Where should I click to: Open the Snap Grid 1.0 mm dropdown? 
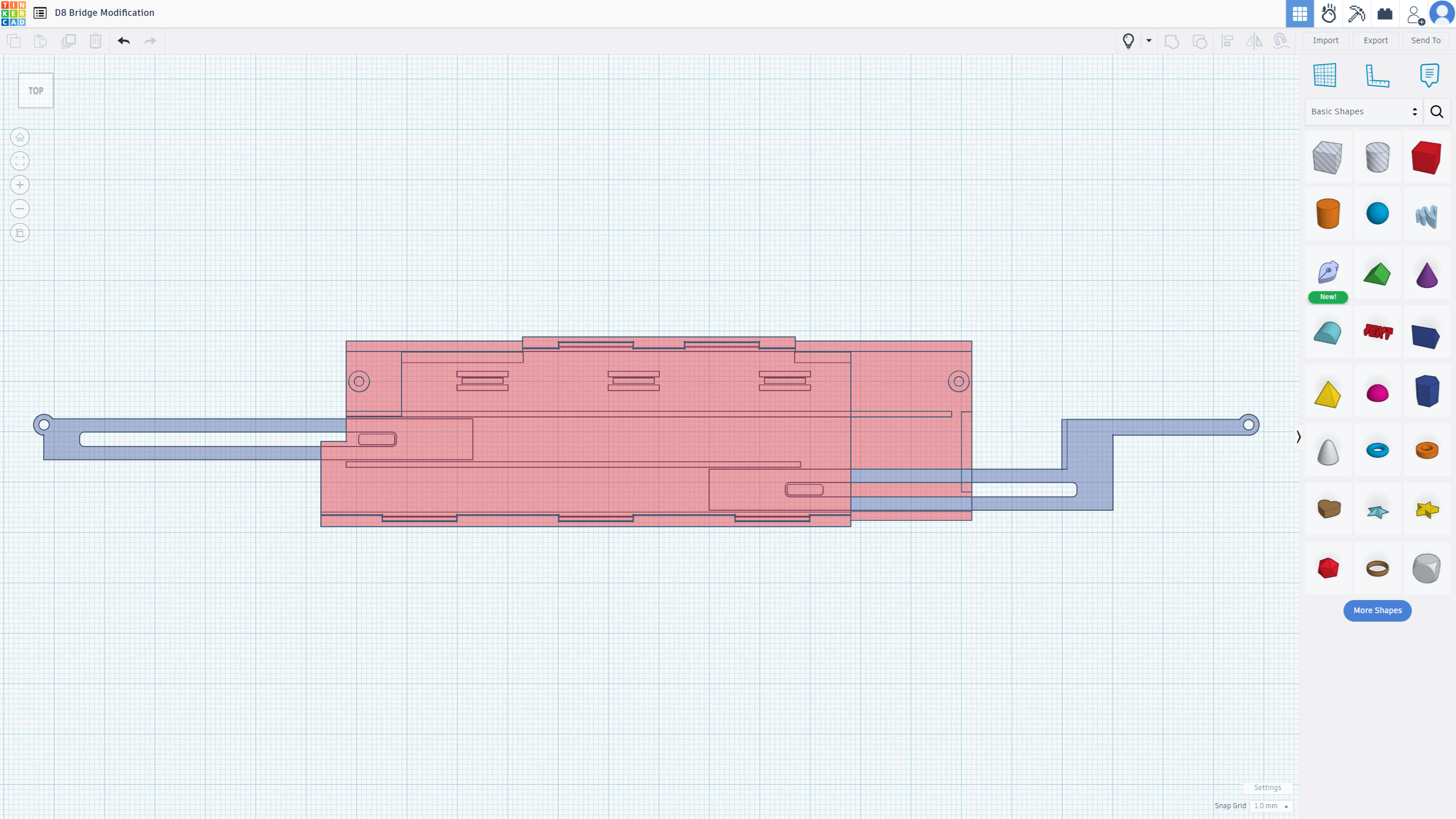1271,806
